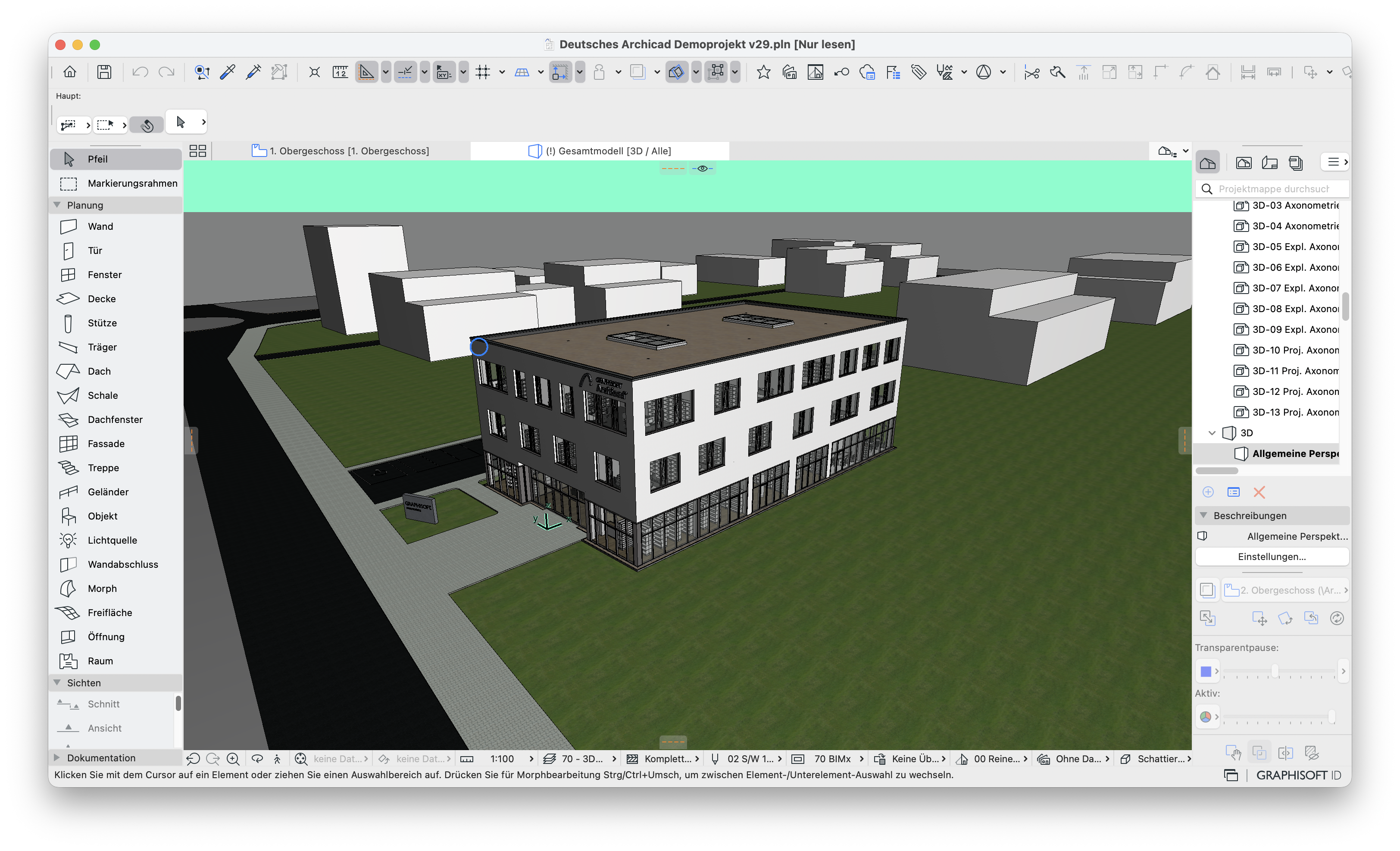Open the Publisher Sets navigator tab

pyautogui.click(x=1295, y=163)
